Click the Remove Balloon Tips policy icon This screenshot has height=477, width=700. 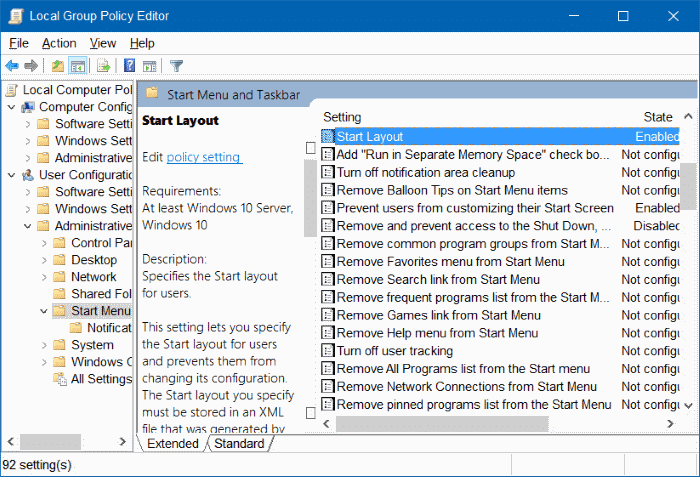pos(328,190)
